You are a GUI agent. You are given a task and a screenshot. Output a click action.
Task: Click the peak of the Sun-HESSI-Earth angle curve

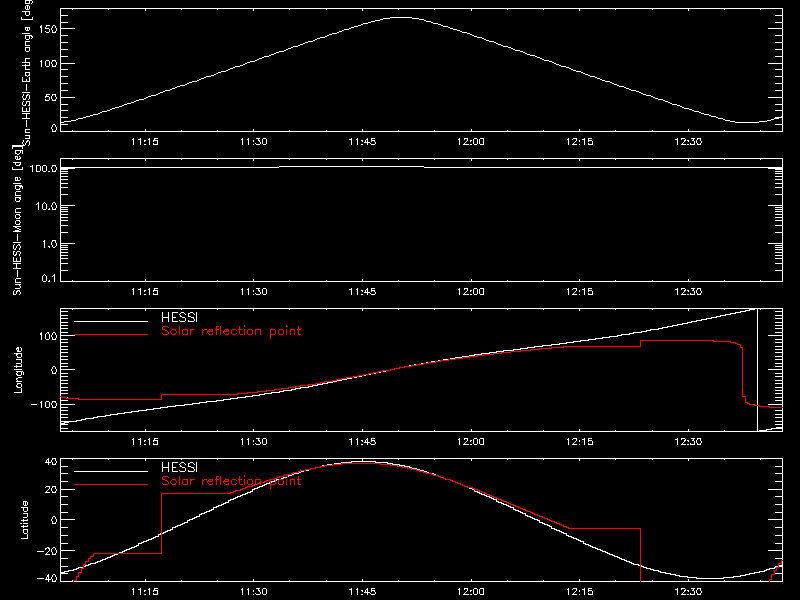(x=402, y=18)
